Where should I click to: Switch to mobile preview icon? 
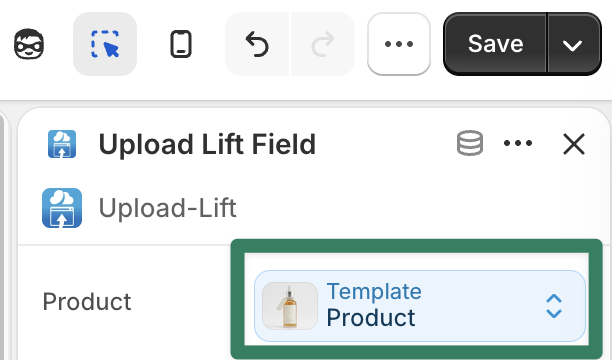click(181, 44)
